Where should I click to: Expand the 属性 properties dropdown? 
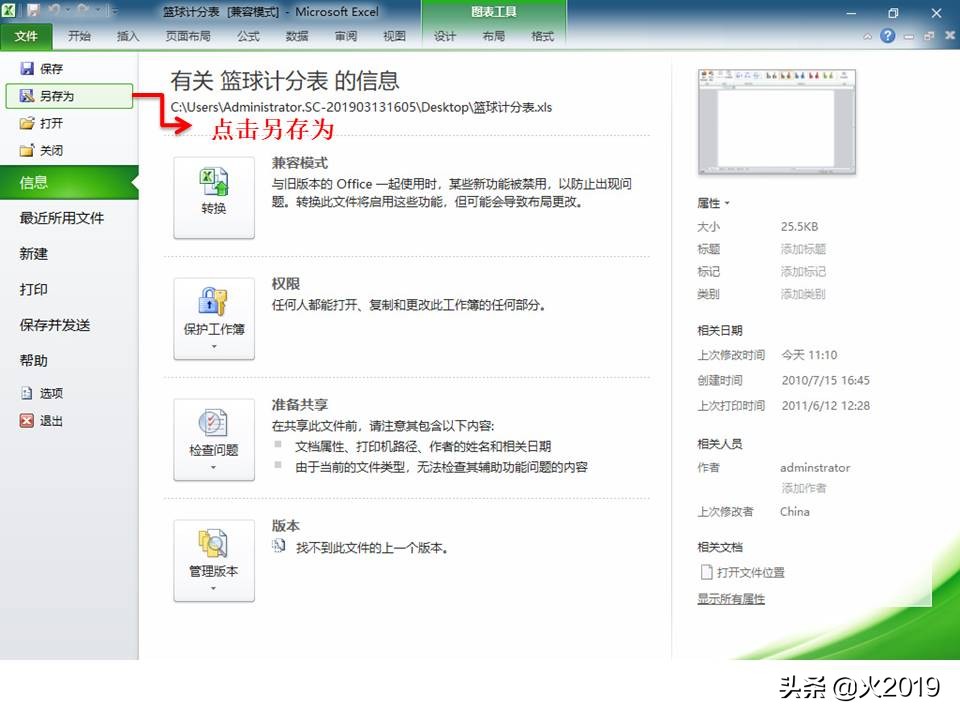click(x=713, y=203)
